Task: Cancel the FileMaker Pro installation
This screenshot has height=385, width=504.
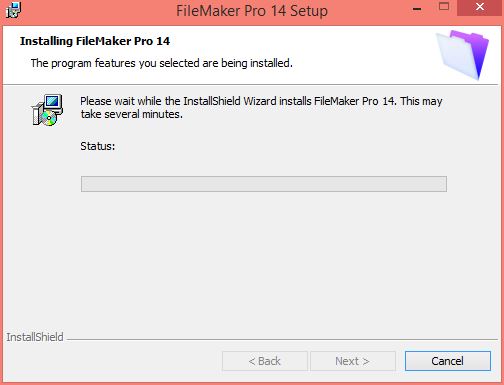Action: (x=448, y=361)
